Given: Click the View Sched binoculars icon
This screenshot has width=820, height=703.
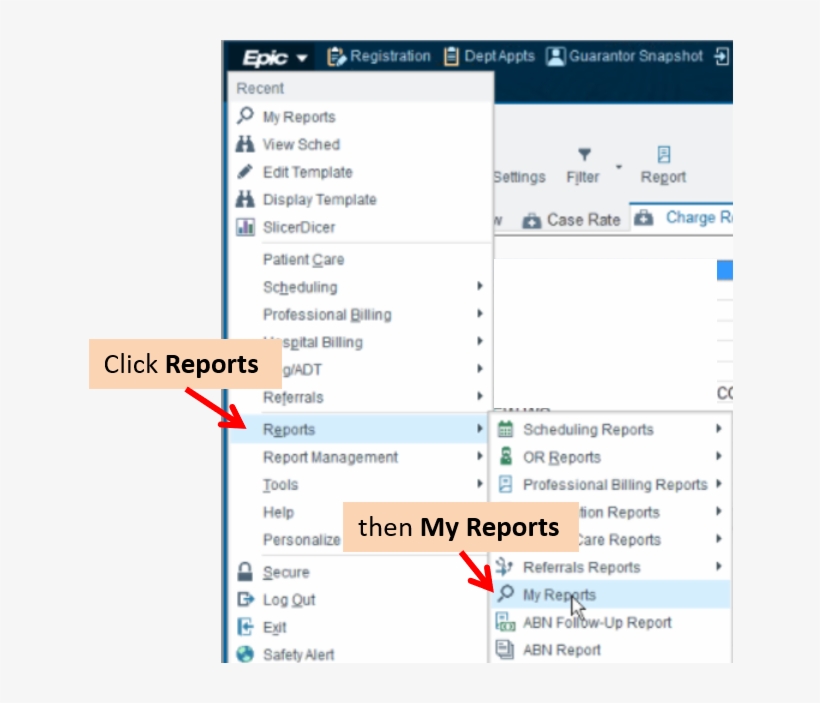Looking at the screenshot, I should coord(245,143).
